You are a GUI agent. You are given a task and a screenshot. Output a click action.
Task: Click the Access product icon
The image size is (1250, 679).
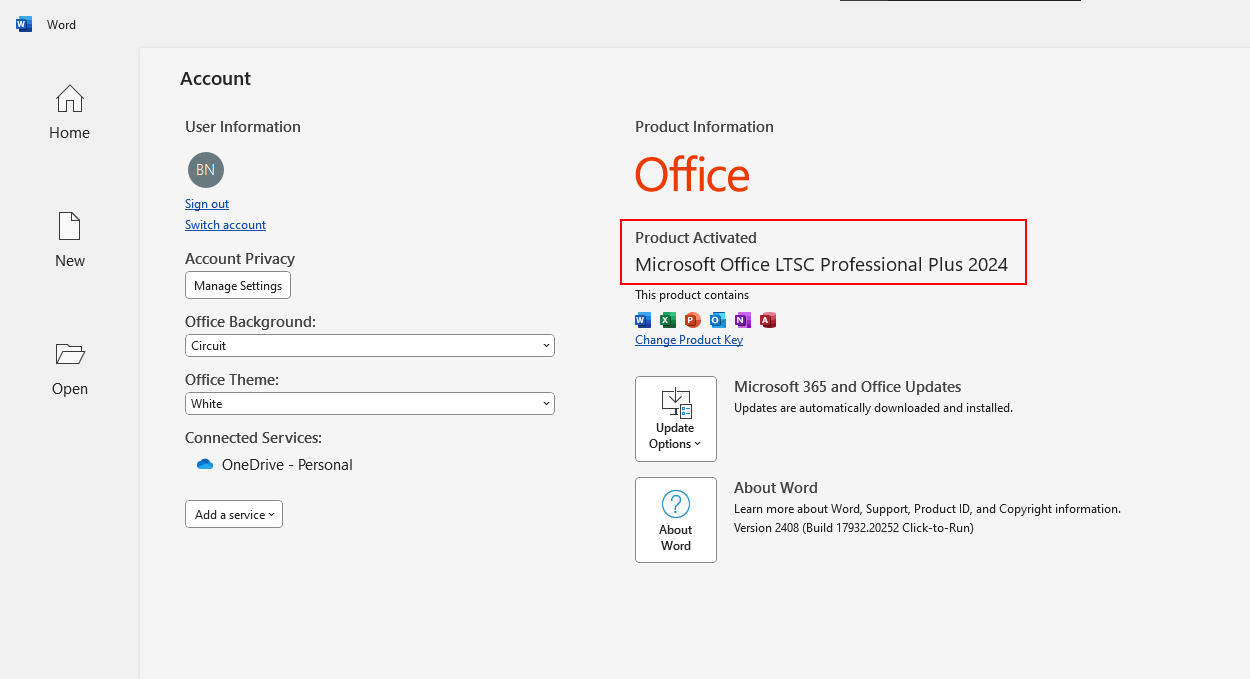tap(767, 320)
